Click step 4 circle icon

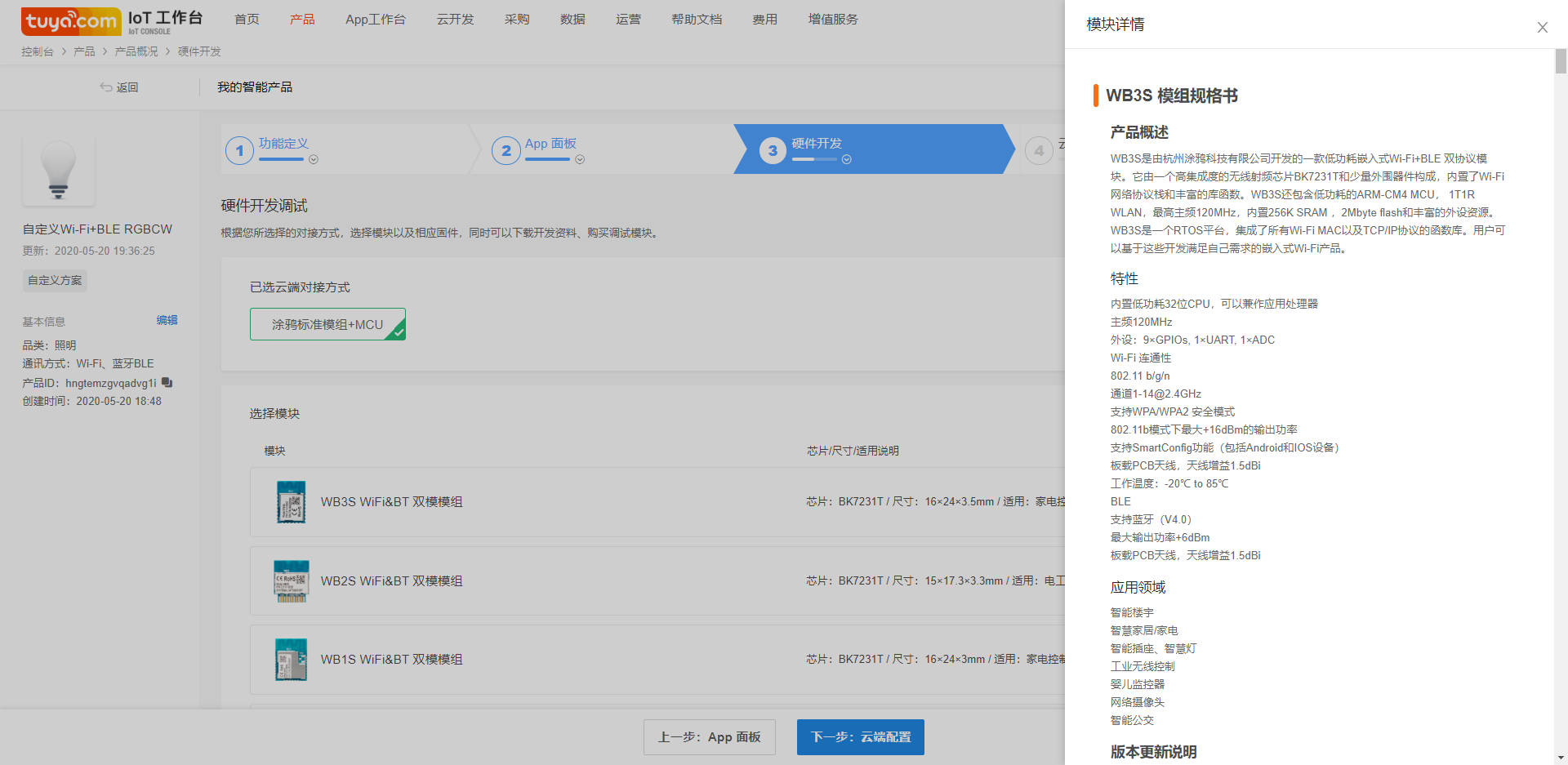click(1039, 150)
